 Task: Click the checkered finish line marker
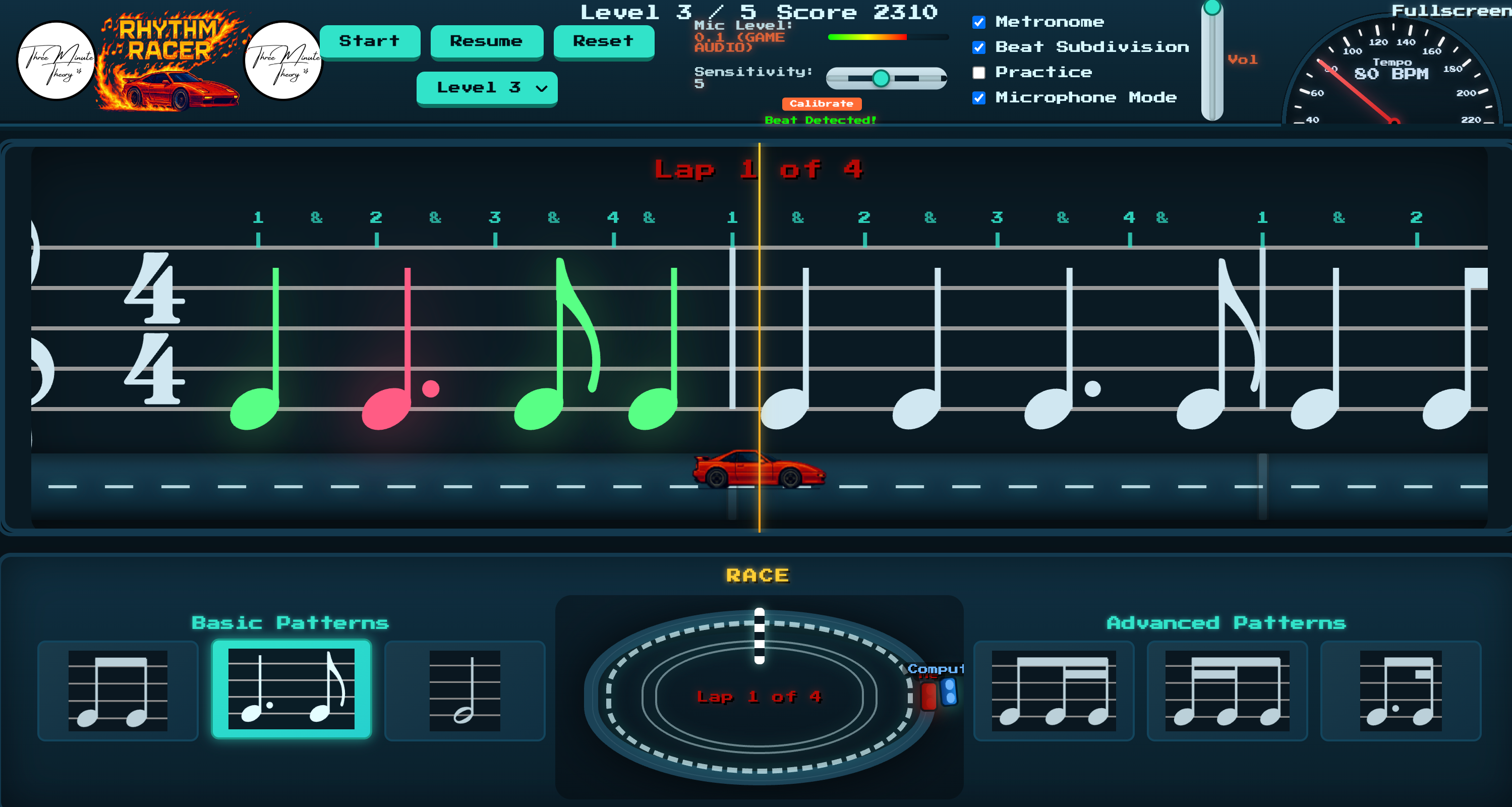759,636
